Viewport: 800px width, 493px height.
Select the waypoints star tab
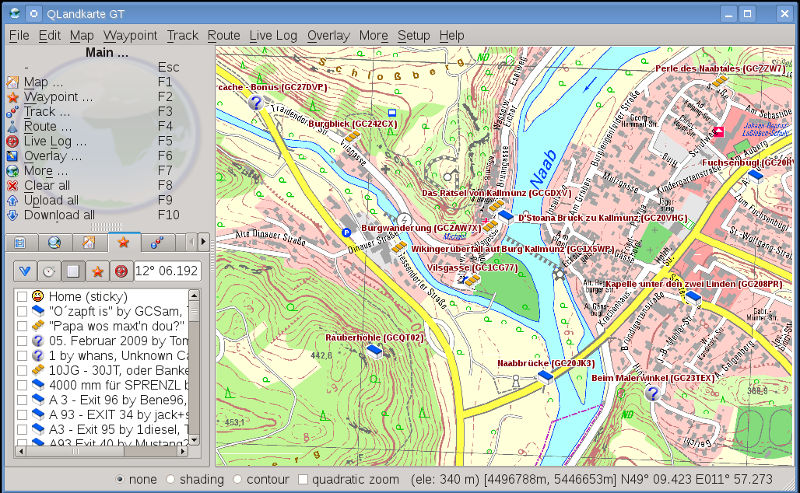(x=123, y=242)
